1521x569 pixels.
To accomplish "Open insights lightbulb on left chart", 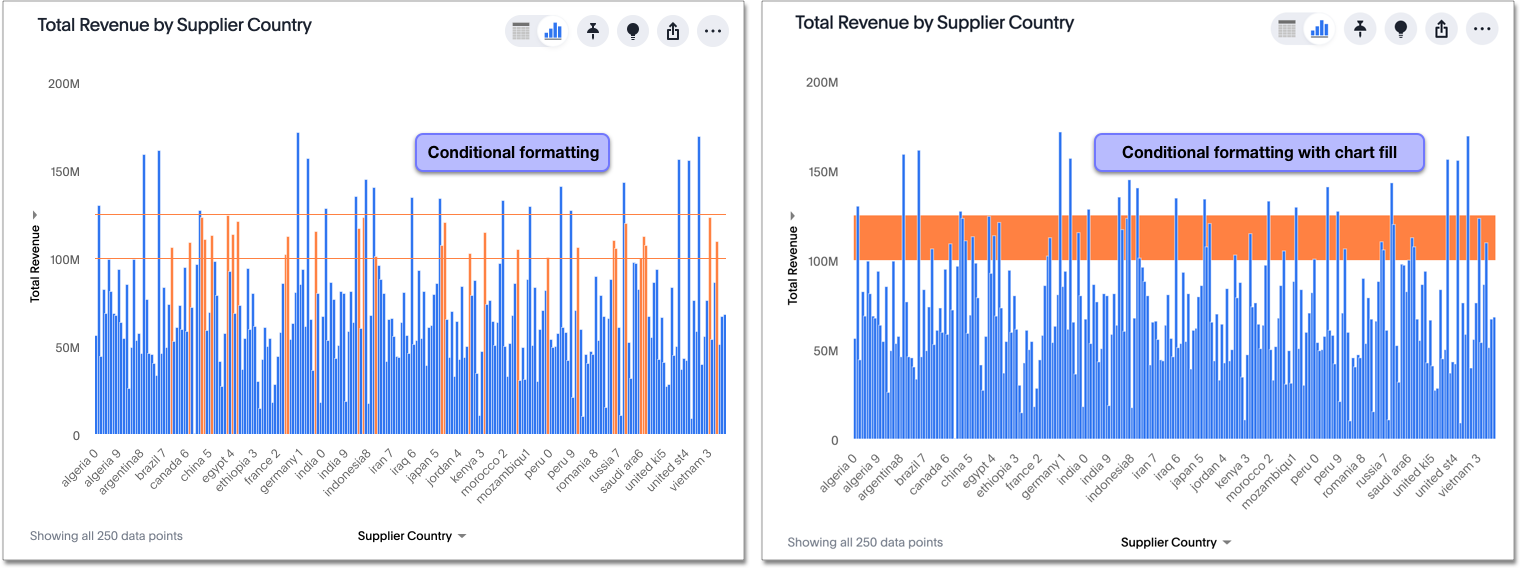I will (x=633, y=32).
